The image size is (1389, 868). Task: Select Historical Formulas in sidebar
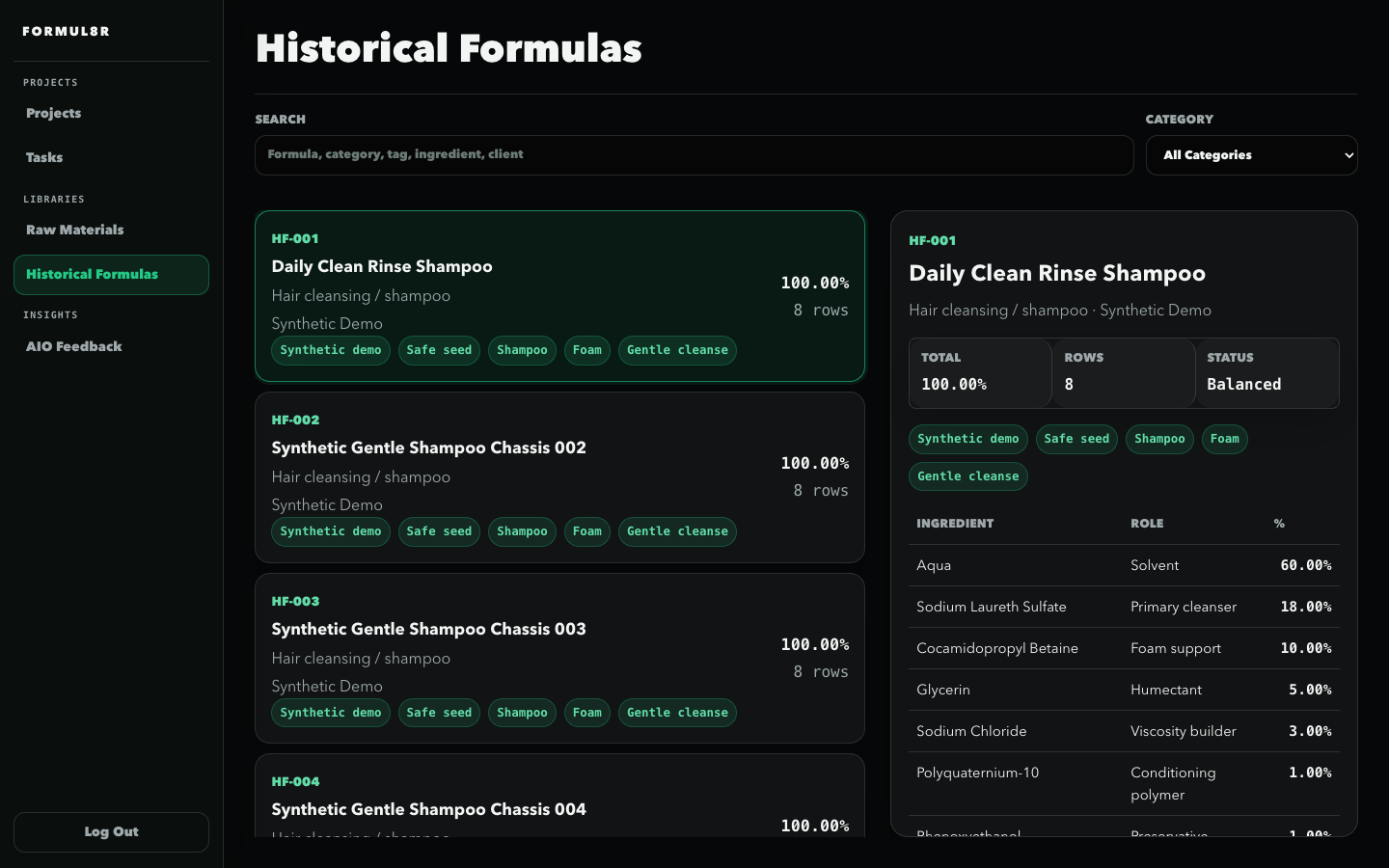(x=111, y=275)
